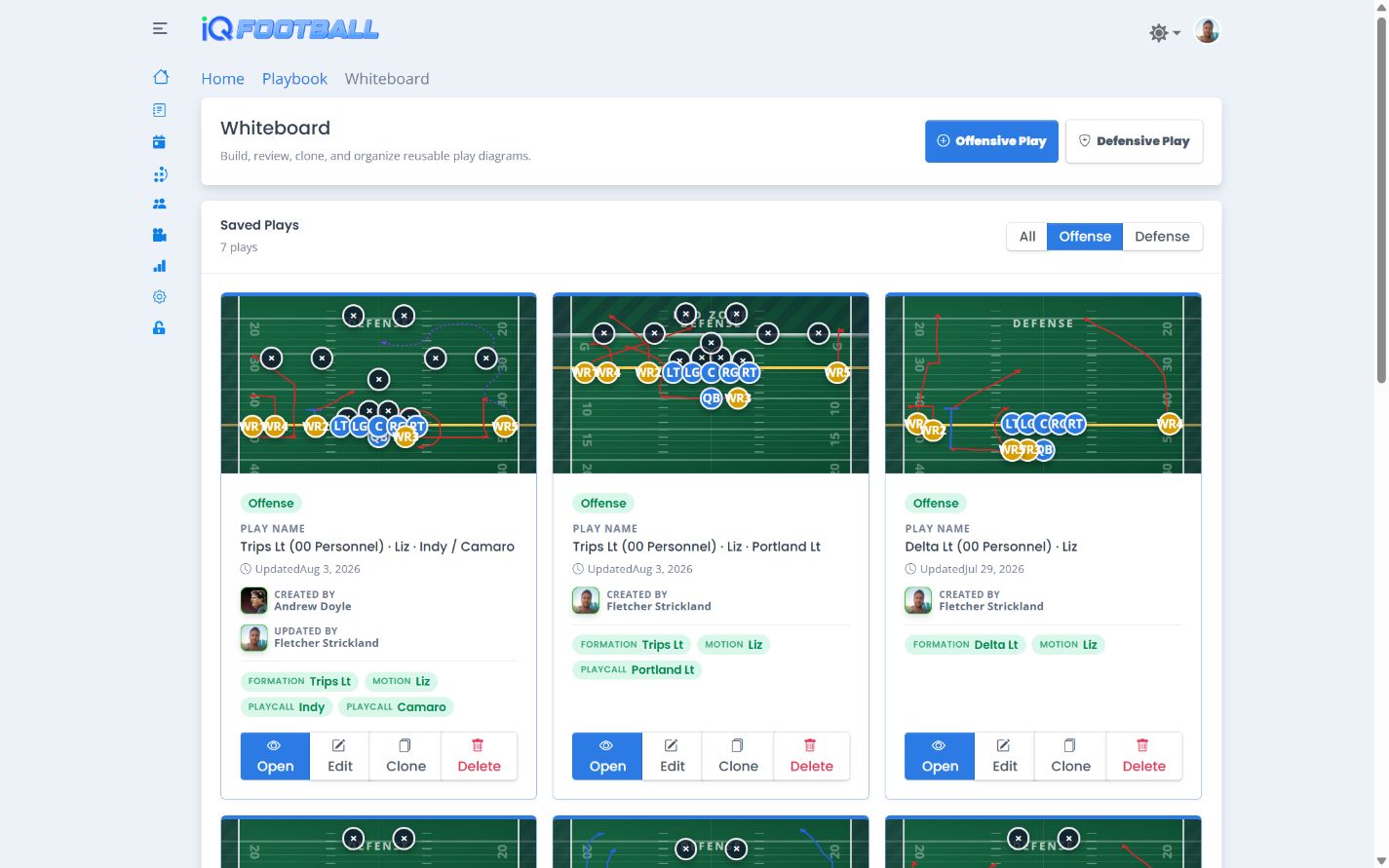Open the dotted-circle play diagram sidebar icon

160,174
